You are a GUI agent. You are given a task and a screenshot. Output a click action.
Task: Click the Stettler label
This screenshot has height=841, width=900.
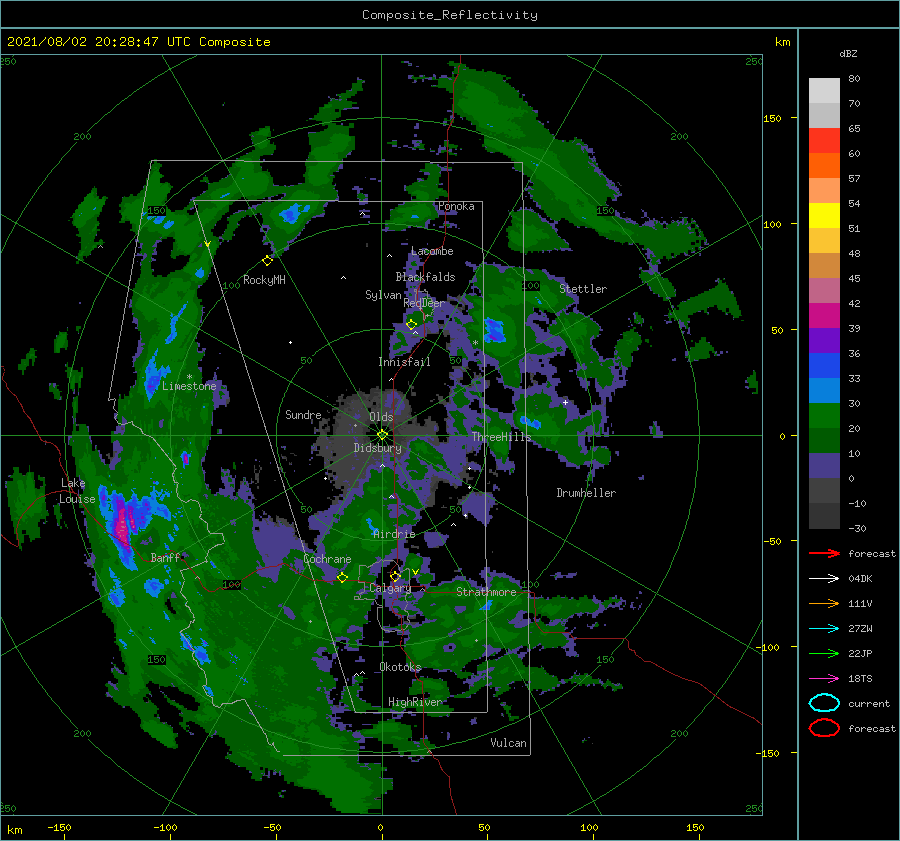pyautogui.click(x=583, y=289)
